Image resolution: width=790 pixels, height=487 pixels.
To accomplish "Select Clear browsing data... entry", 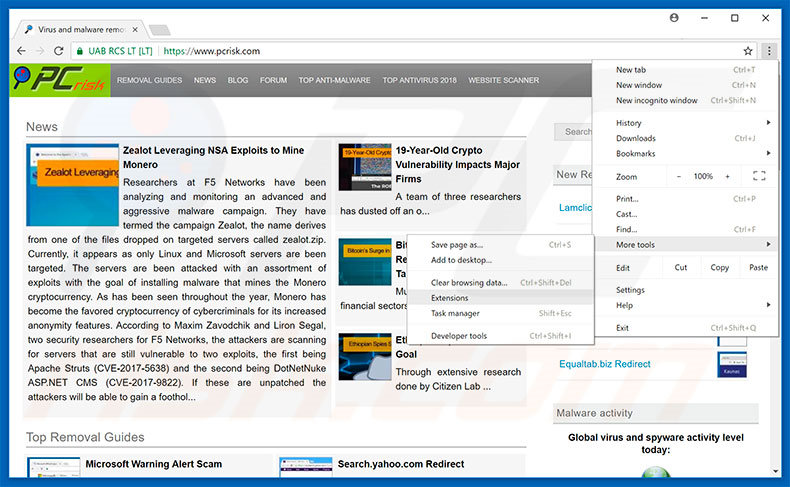I will tap(501, 283).
